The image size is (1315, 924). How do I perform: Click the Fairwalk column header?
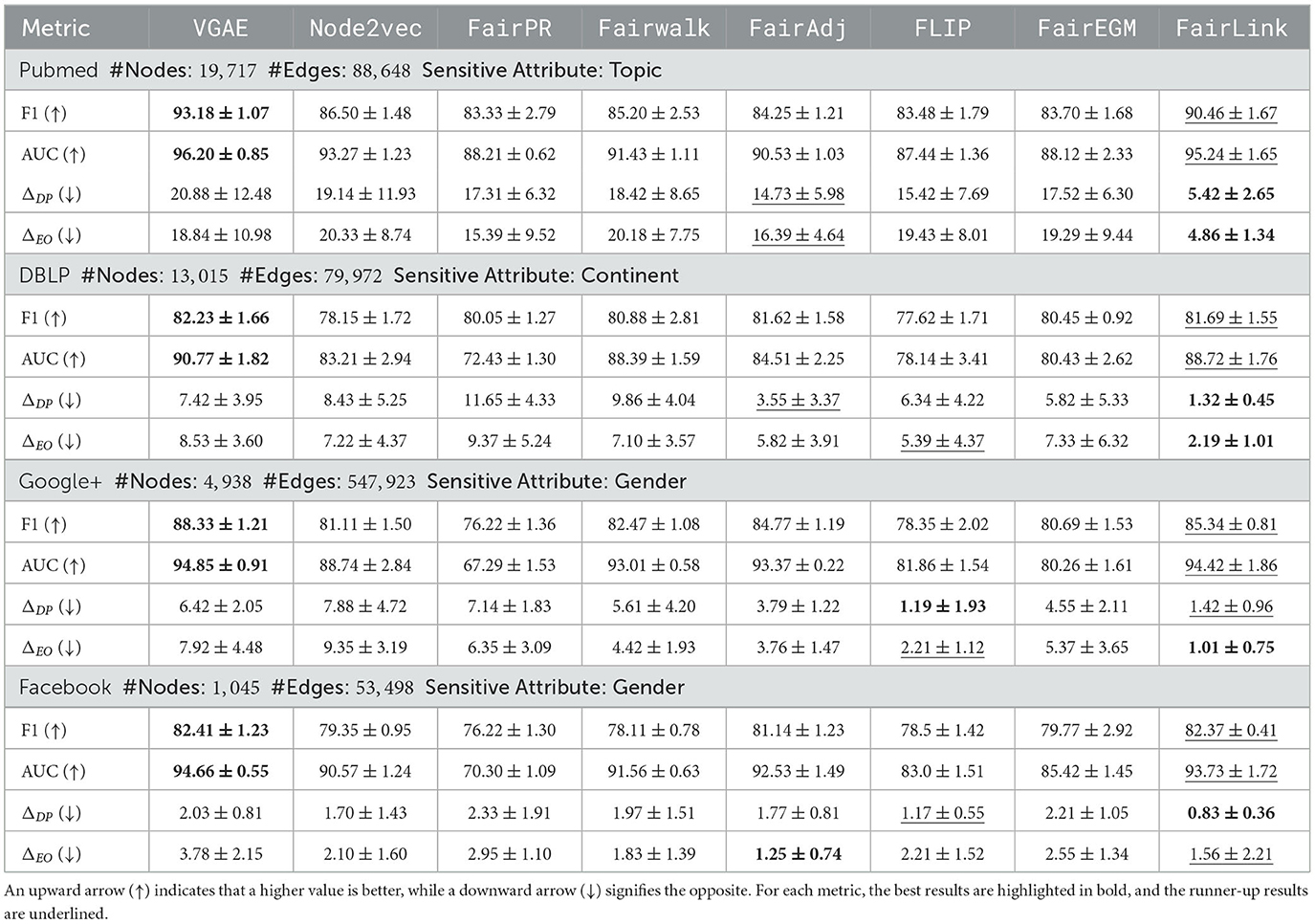[x=653, y=28]
